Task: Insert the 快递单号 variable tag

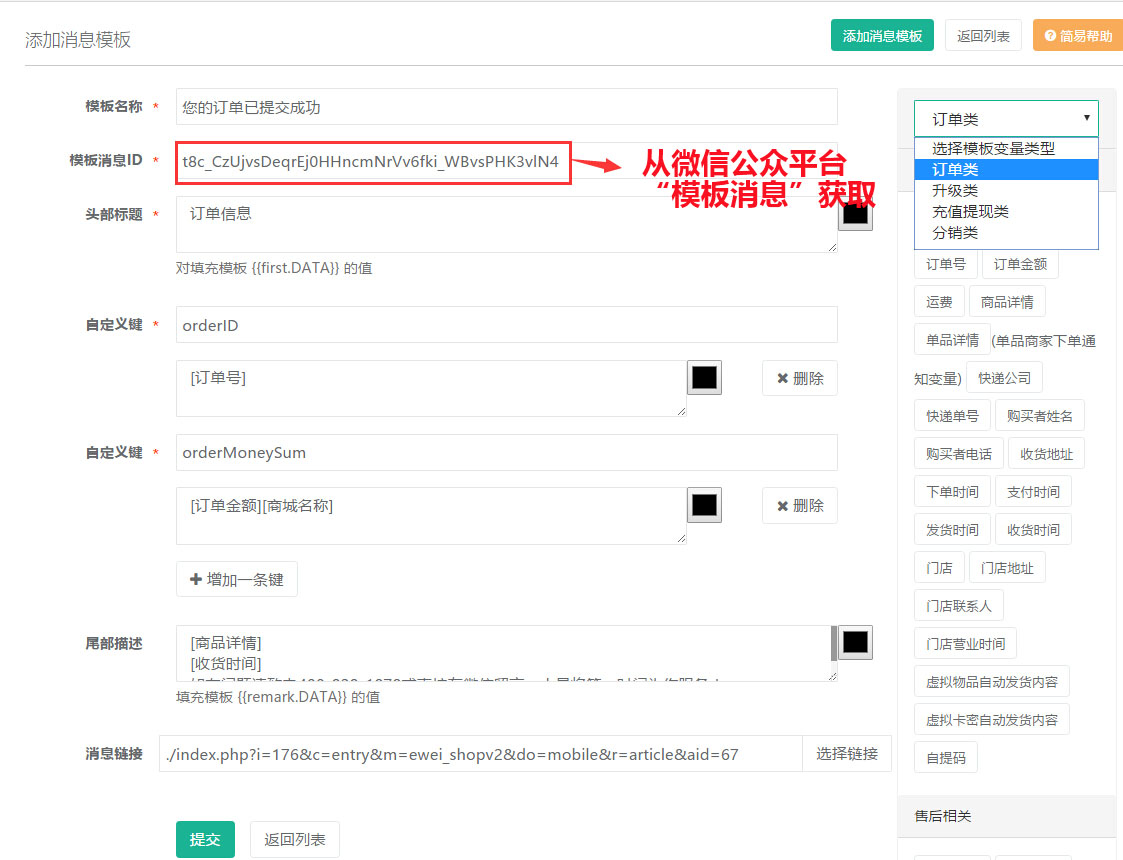Action: coord(952,416)
